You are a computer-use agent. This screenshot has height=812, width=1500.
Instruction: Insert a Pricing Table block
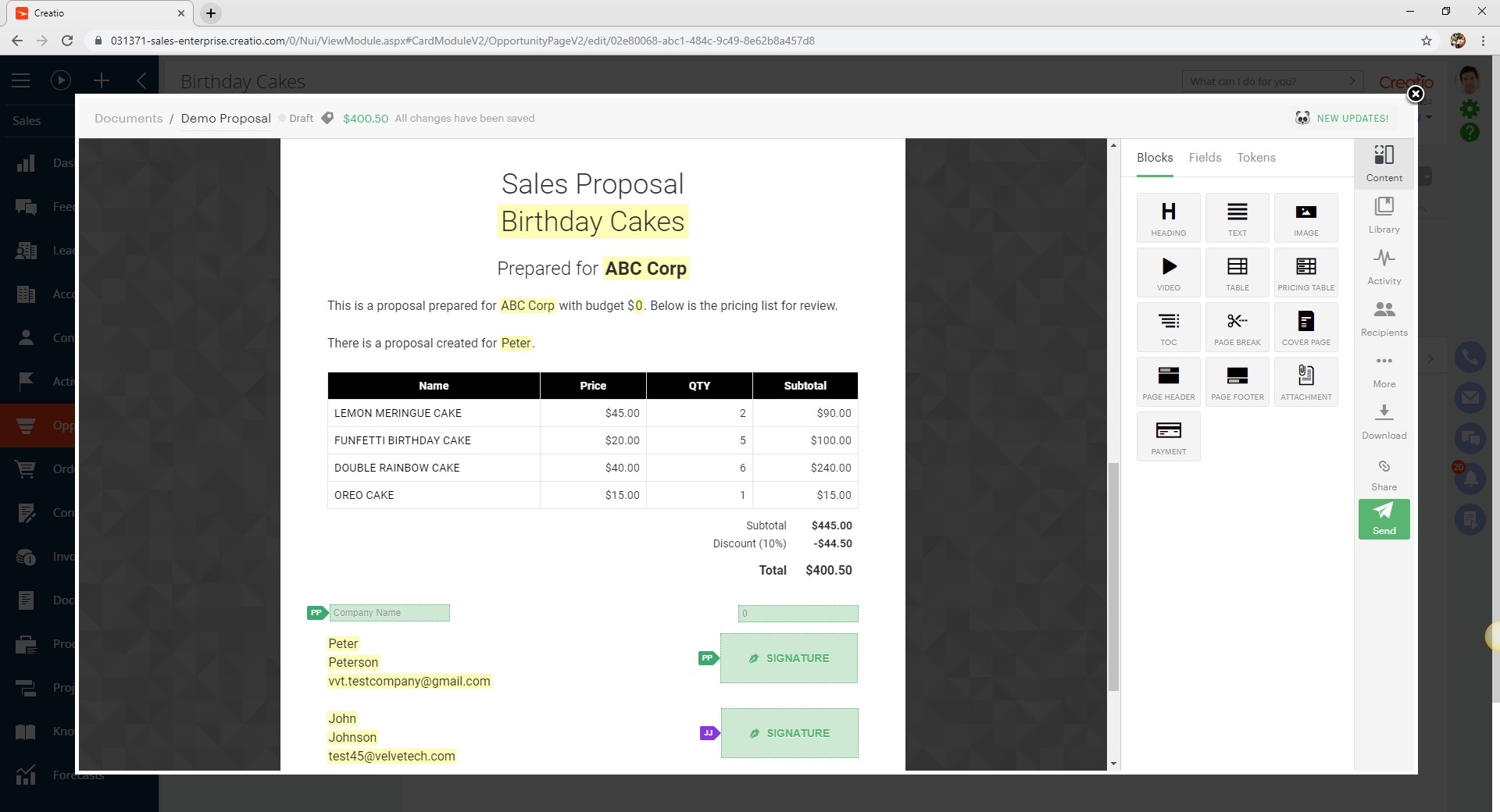tap(1305, 272)
